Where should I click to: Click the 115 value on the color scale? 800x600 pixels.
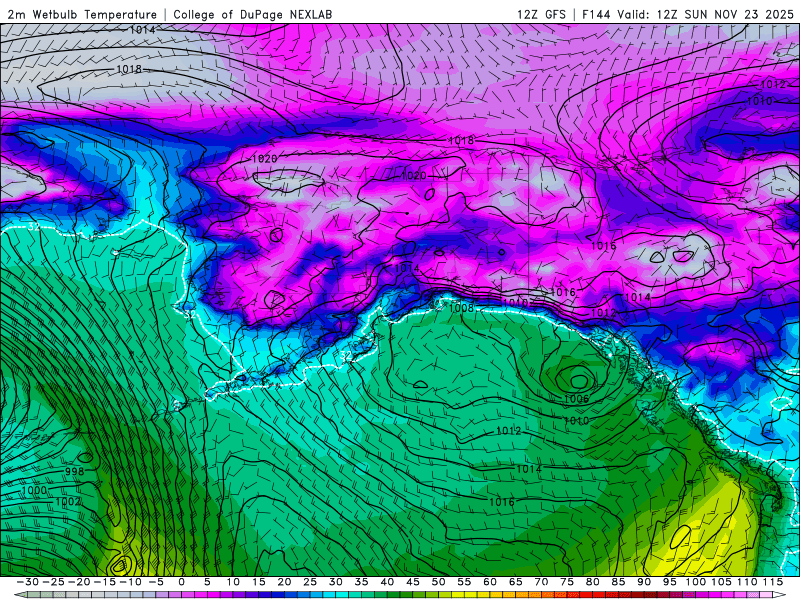(x=772, y=582)
